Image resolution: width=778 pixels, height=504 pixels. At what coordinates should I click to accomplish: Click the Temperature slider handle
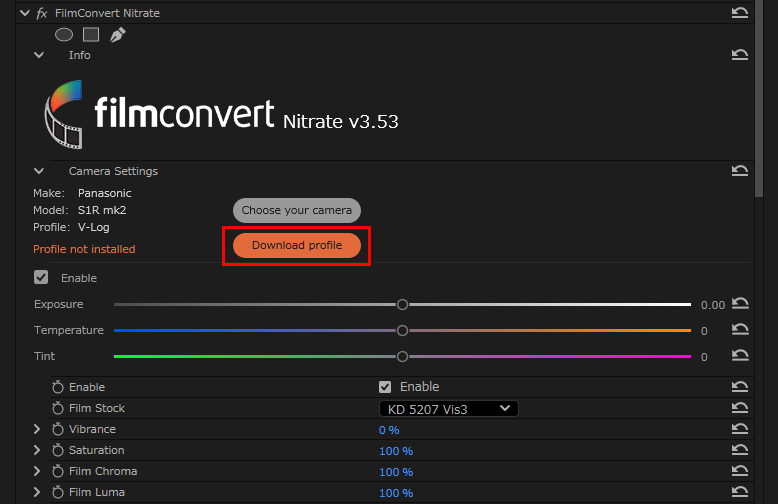click(402, 330)
